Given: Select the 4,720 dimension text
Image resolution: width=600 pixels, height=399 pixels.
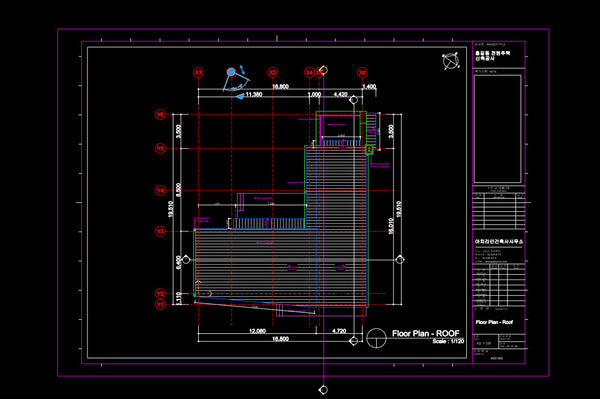Looking at the screenshot, I should [x=339, y=331].
